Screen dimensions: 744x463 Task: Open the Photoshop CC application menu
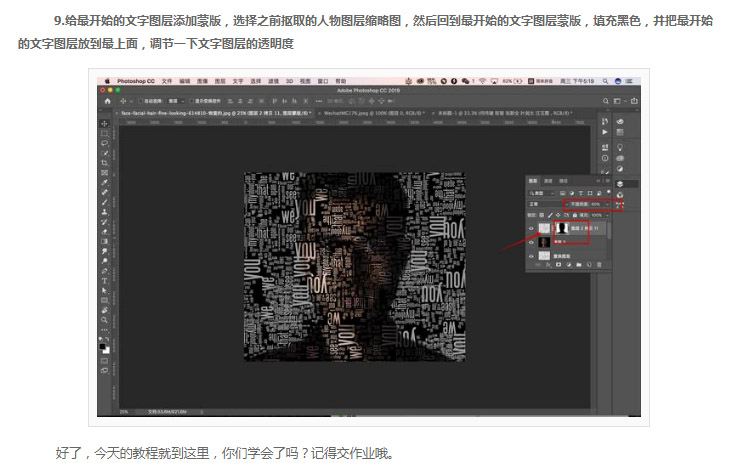coord(136,82)
